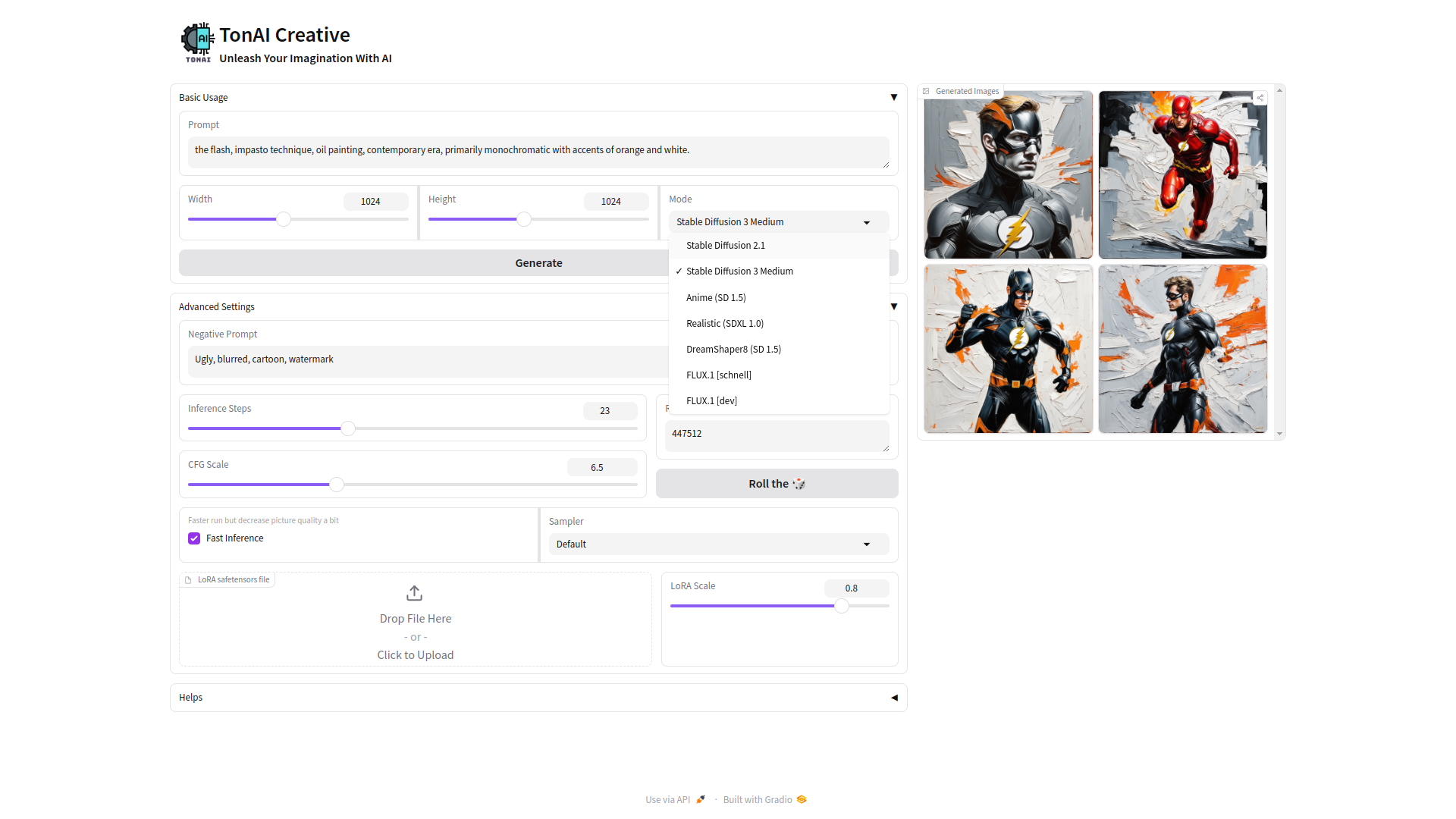Click the Gradio logo icon in footer

coord(802,799)
